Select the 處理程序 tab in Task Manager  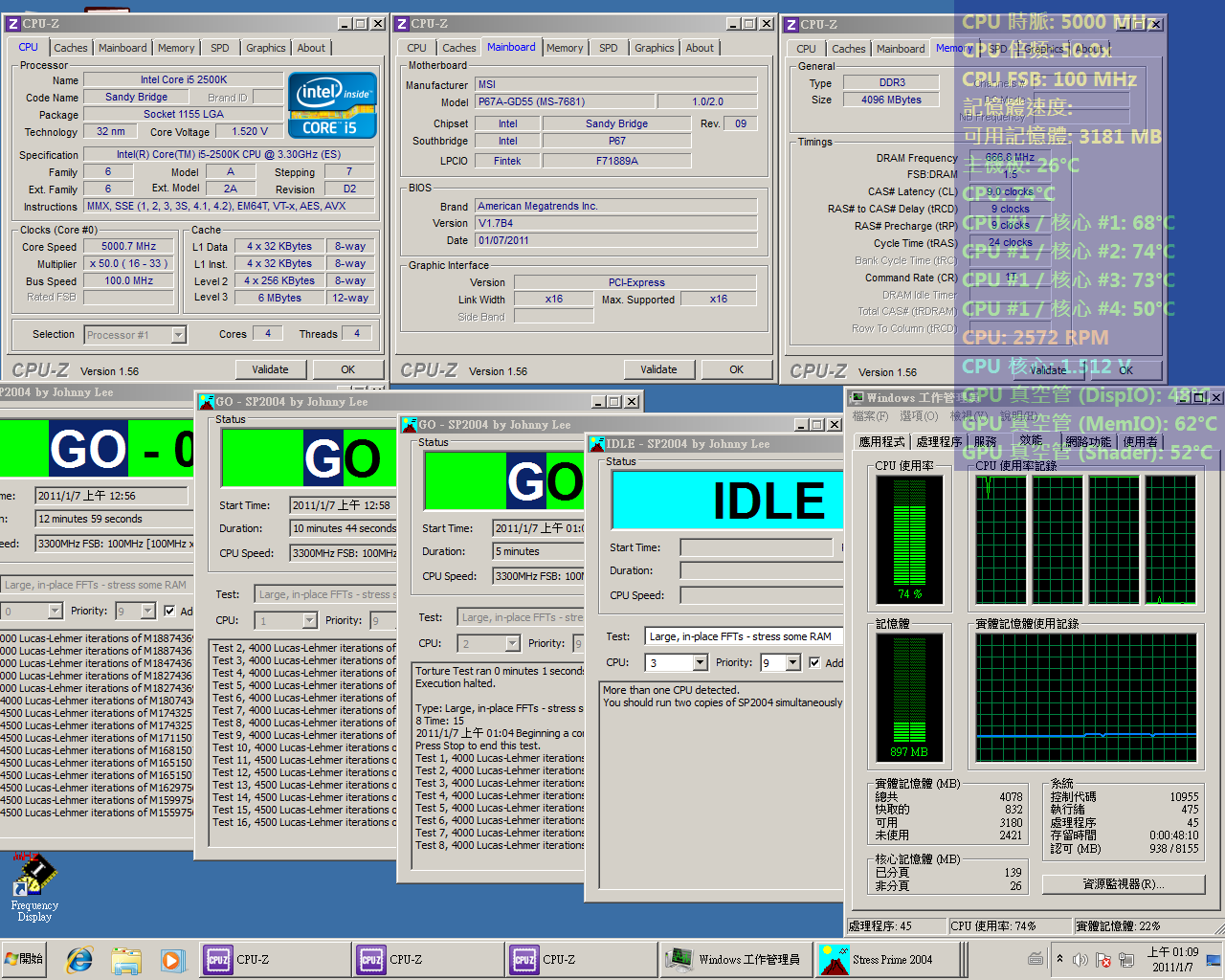[x=939, y=441]
